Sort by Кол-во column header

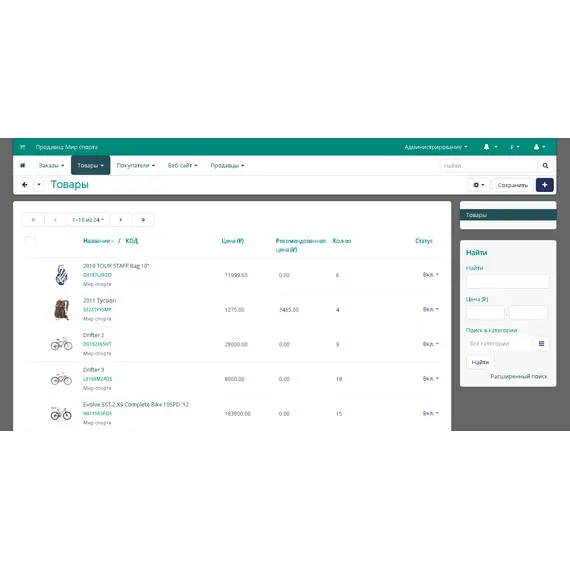[342, 241]
